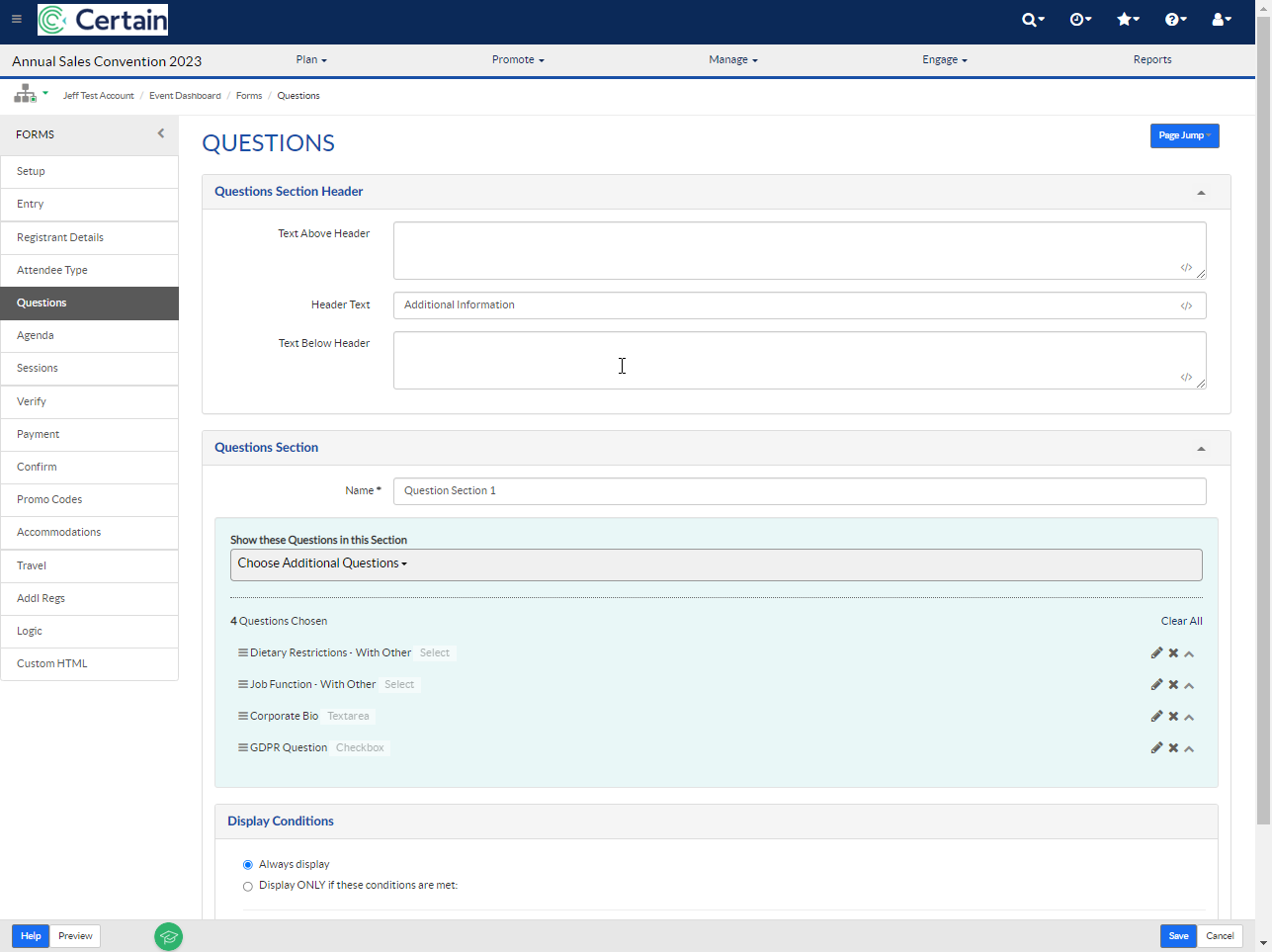
Task: Edit the Dietary Restrictions question
Action: coord(1156,652)
